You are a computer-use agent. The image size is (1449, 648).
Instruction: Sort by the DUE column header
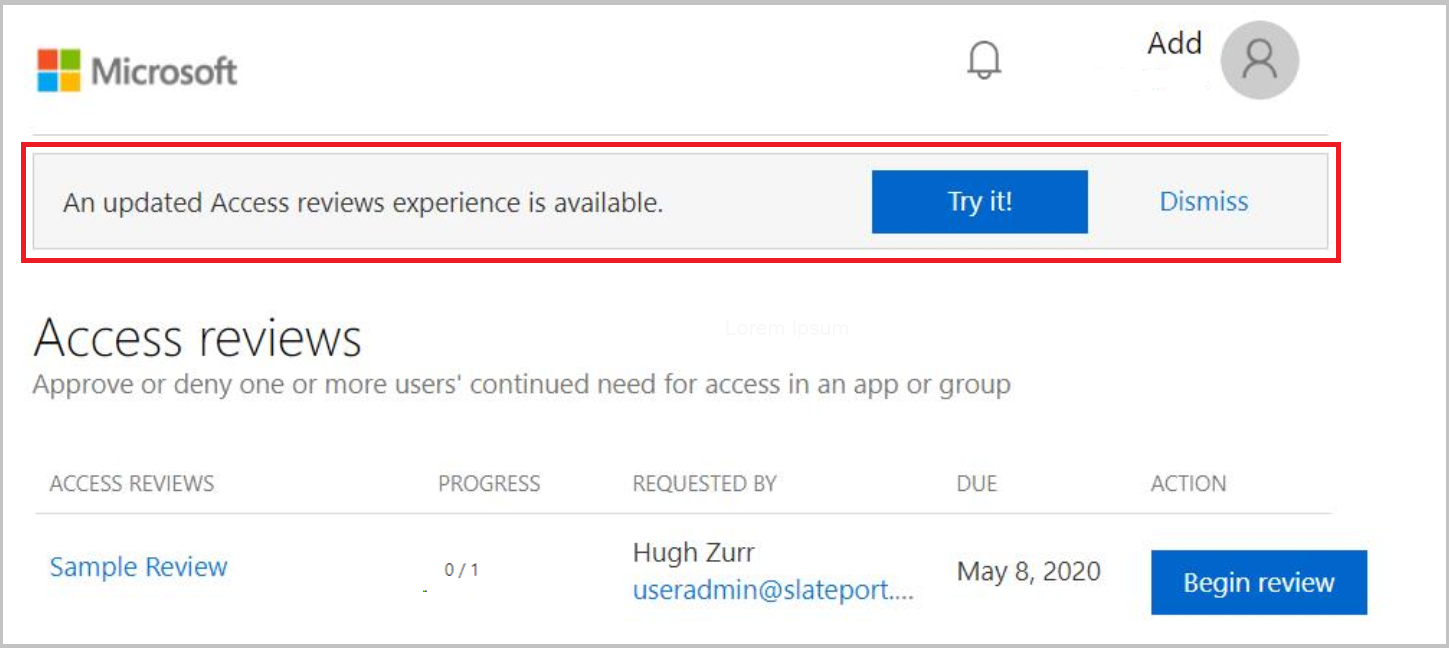976,484
